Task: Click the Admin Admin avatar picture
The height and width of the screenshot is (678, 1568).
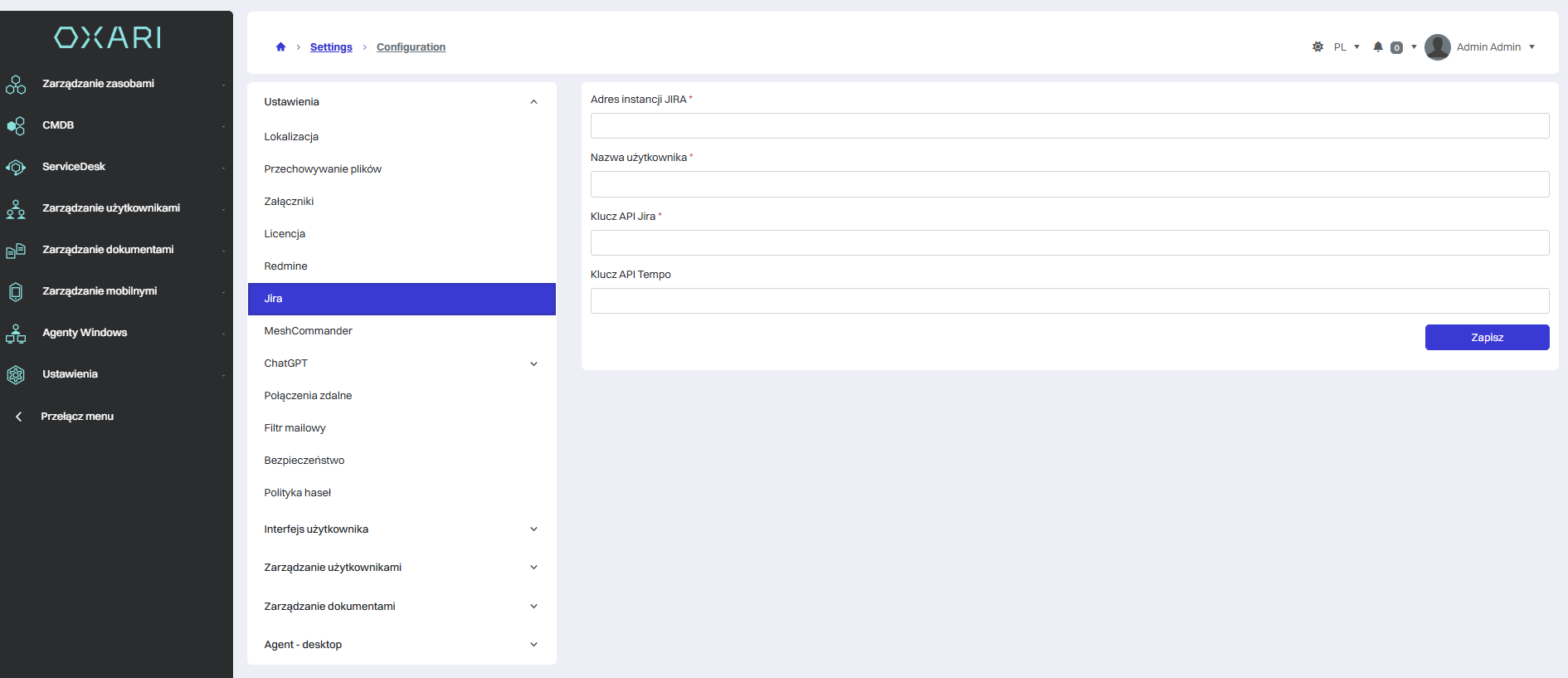Action: [1437, 47]
